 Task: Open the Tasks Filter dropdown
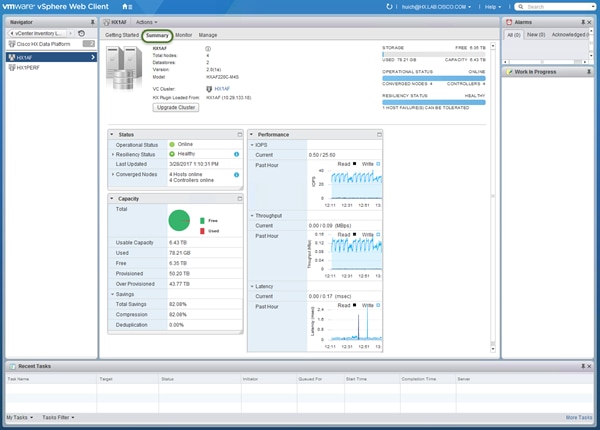point(58,417)
